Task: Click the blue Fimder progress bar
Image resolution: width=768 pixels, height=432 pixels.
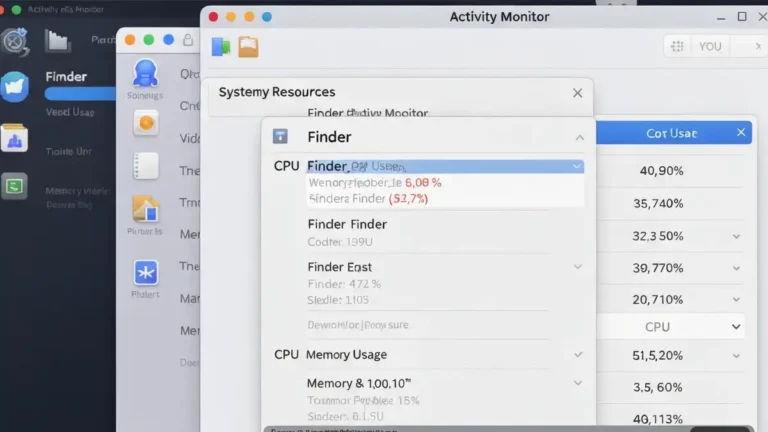Action: click(x=80, y=94)
